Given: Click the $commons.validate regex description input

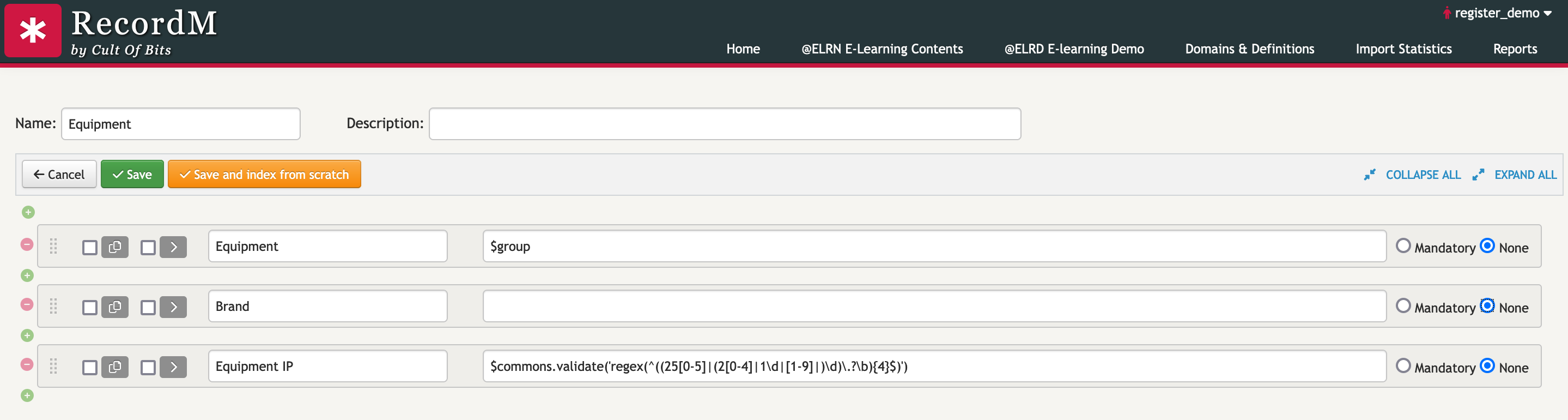Looking at the screenshot, I should click(934, 366).
